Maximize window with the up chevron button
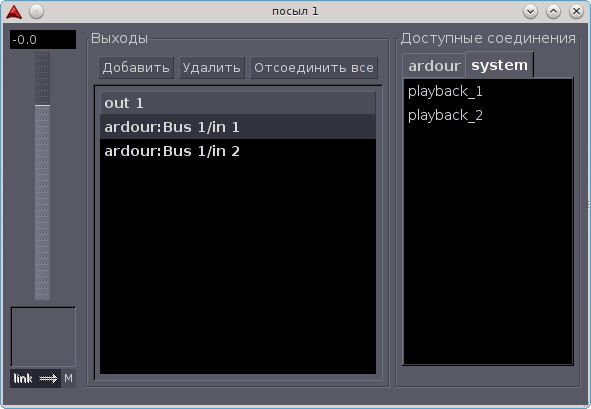The width and height of the screenshot is (591, 409). coord(553,12)
